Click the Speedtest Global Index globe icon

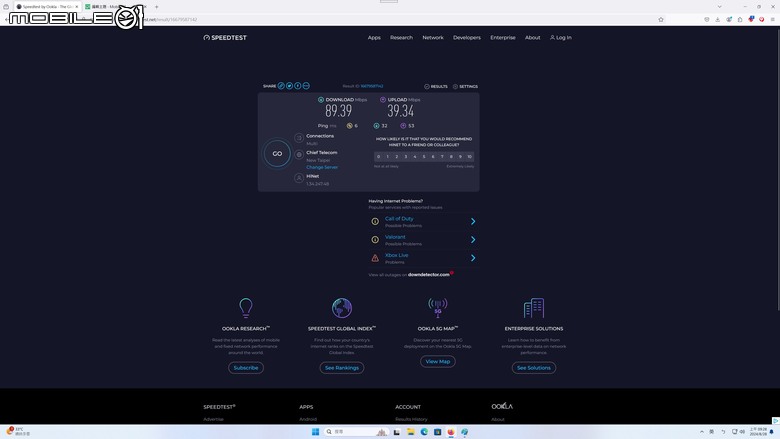[342, 308]
